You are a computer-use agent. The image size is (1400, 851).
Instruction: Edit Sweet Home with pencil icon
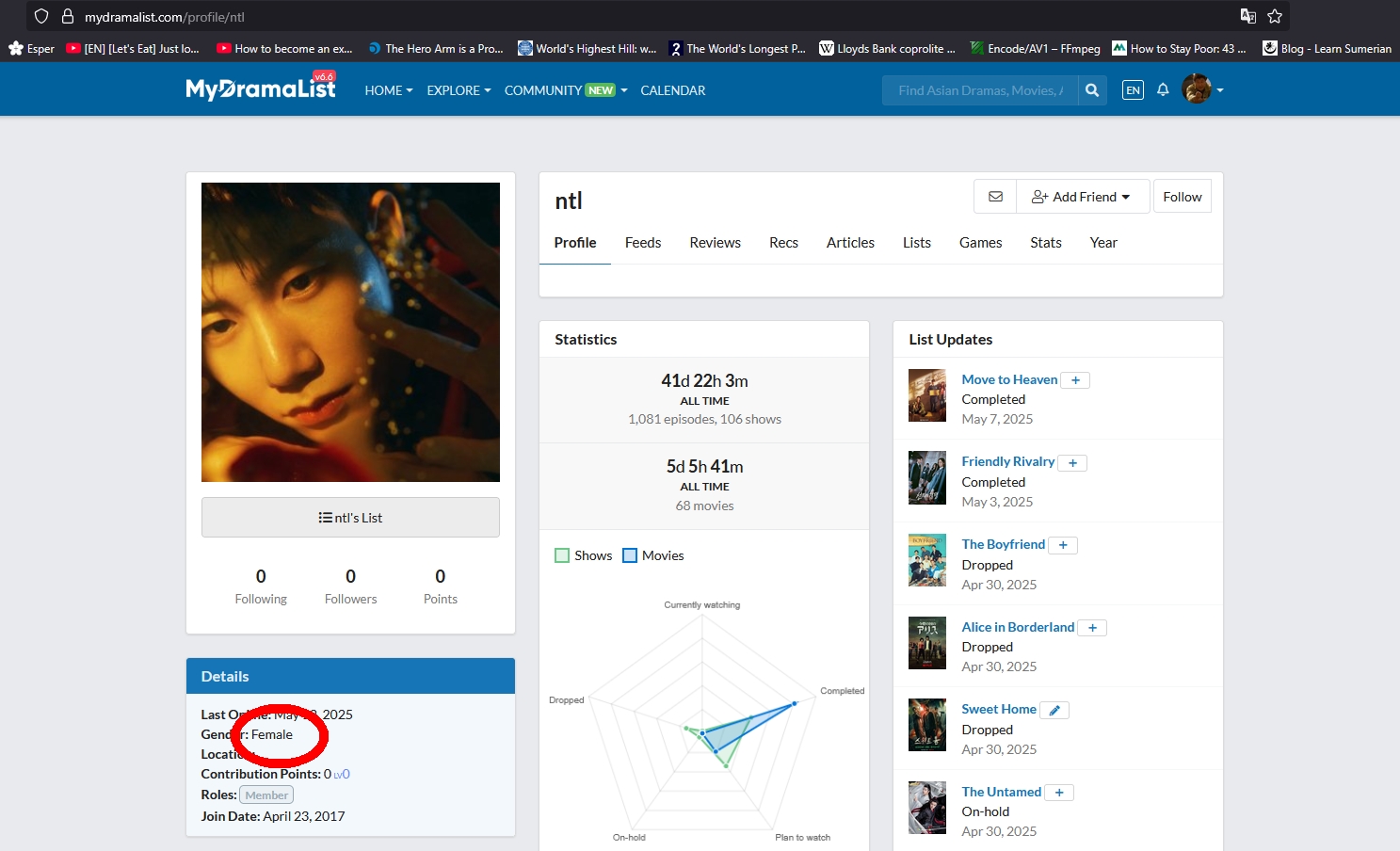tap(1054, 711)
